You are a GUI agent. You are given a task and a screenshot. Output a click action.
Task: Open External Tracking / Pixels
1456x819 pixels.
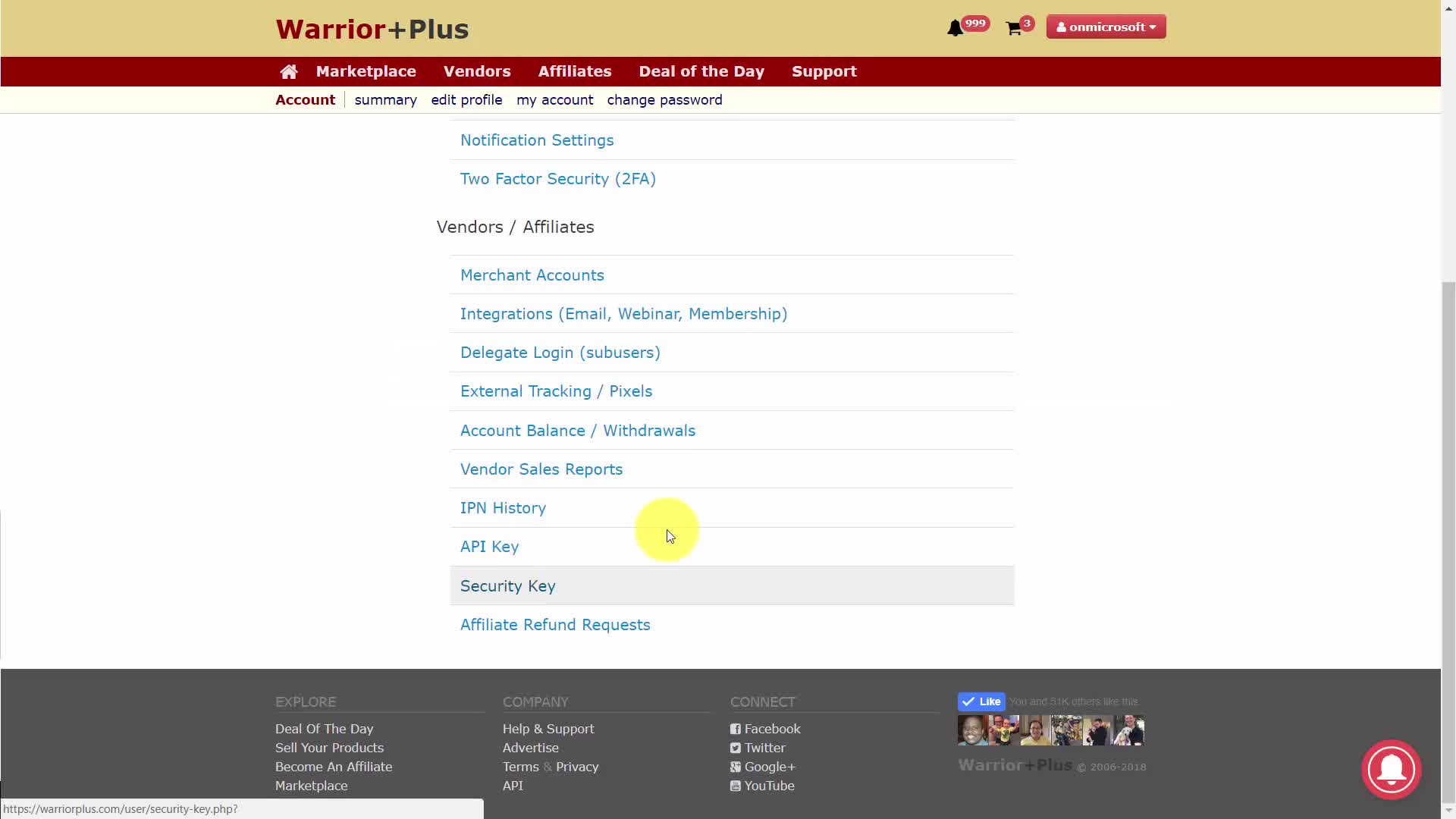pos(556,391)
